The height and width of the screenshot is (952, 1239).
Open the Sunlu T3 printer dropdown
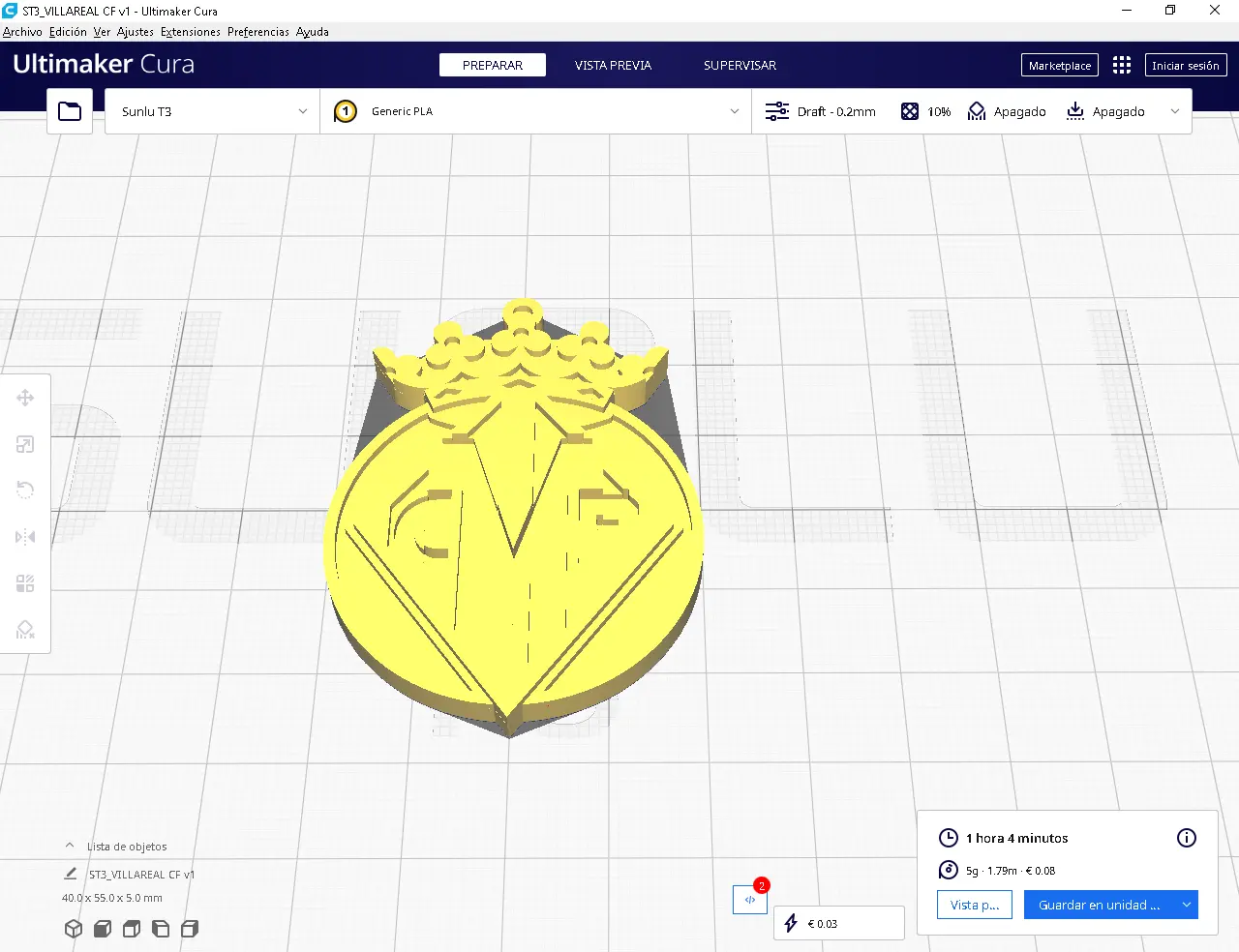coord(211,110)
